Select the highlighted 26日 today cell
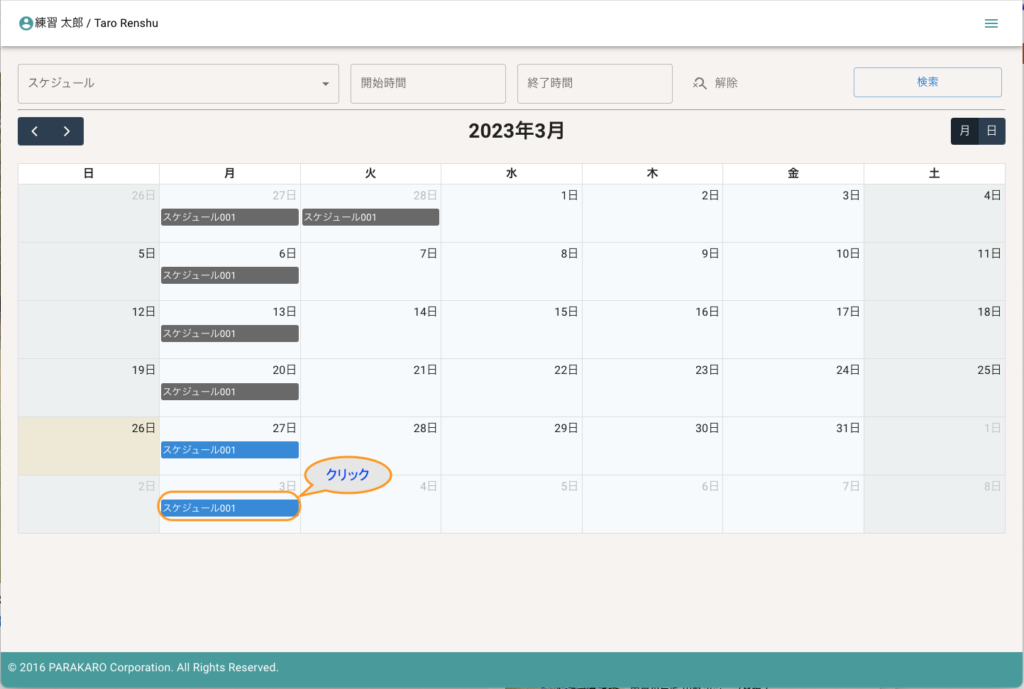The image size is (1024, 689). 88,446
